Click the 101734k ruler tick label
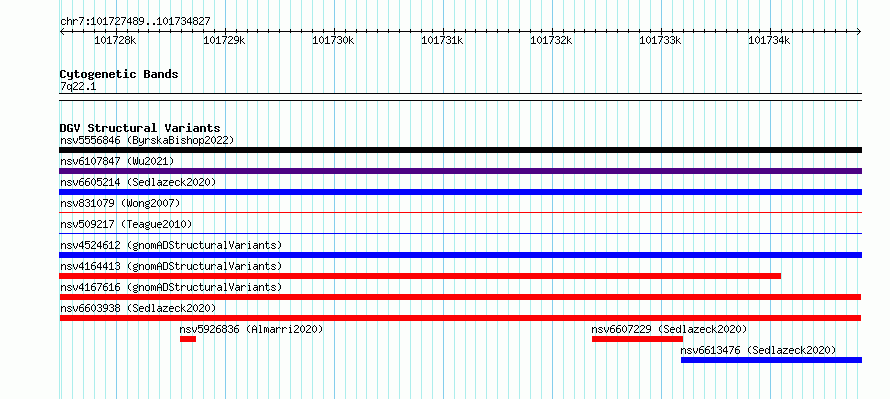 coord(769,40)
